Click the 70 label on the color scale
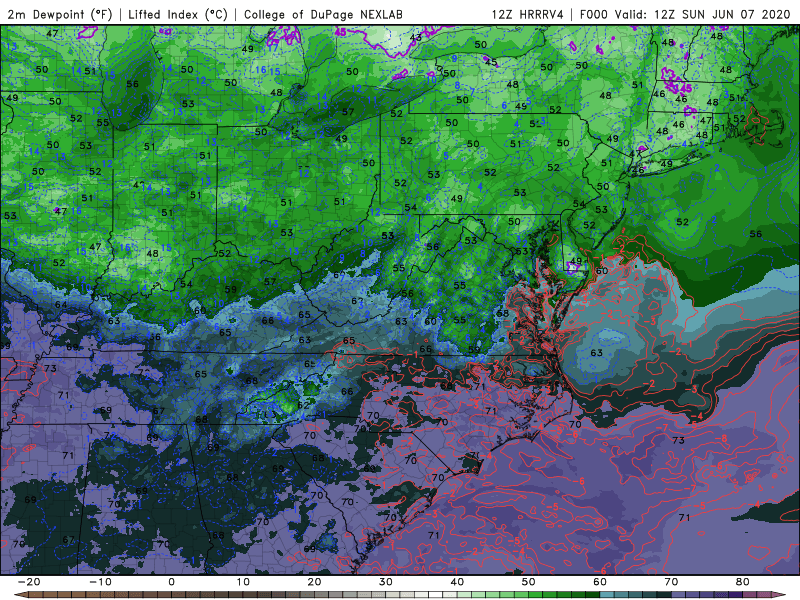 pyautogui.click(x=671, y=582)
